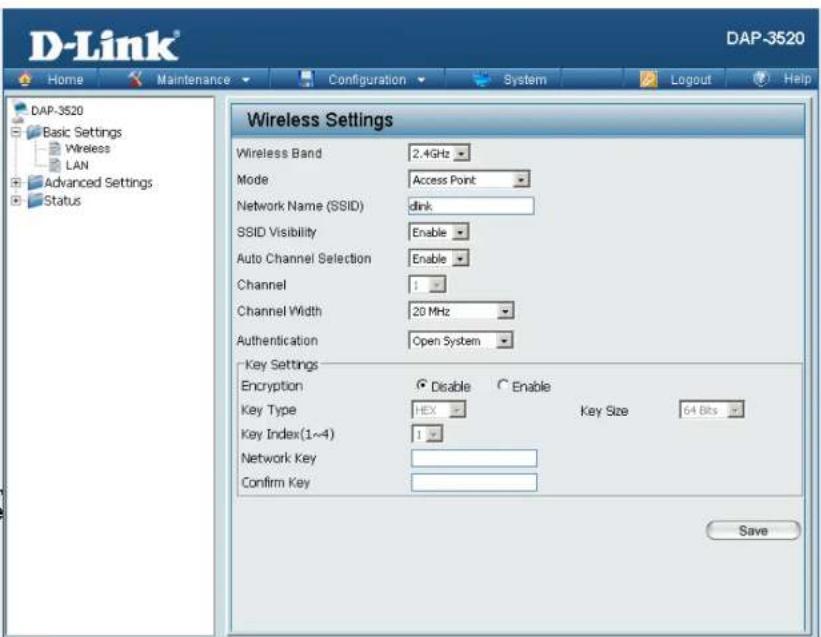Click the DAP-3520 model text in header

(765, 38)
